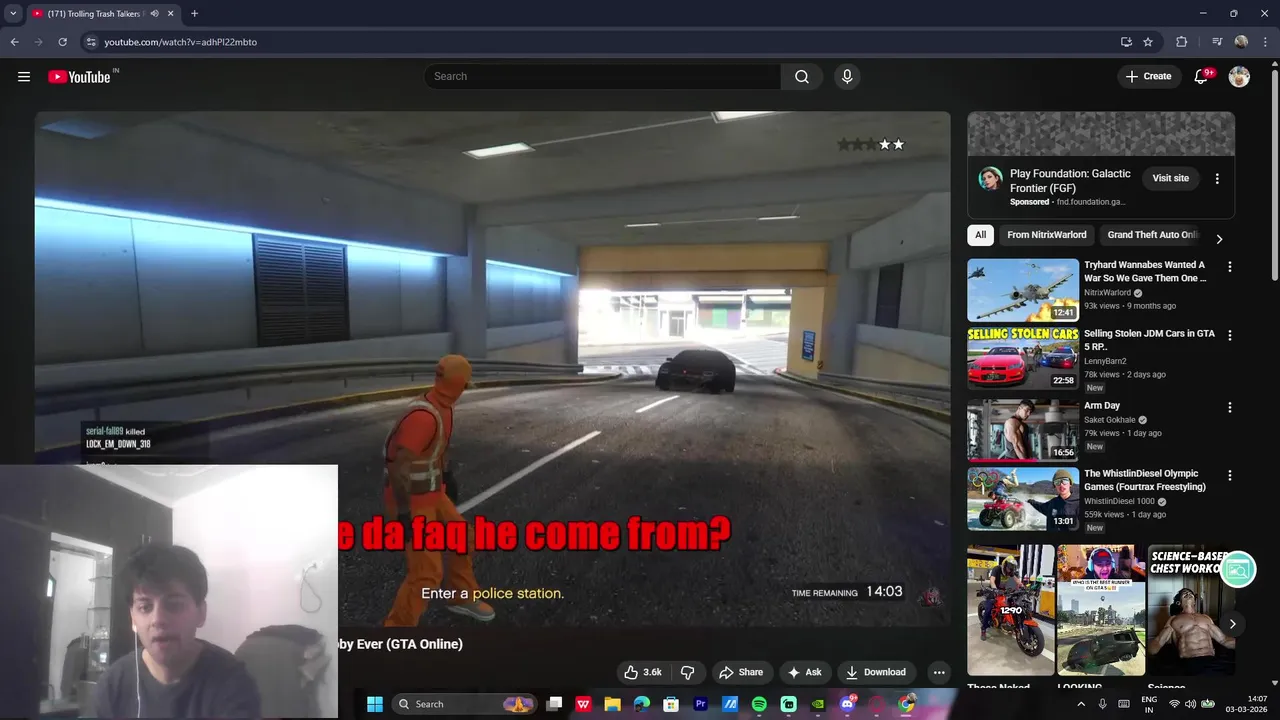The image size is (1280, 720).
Task: Go to the YouTube home logo
Action: coord(79,77)
